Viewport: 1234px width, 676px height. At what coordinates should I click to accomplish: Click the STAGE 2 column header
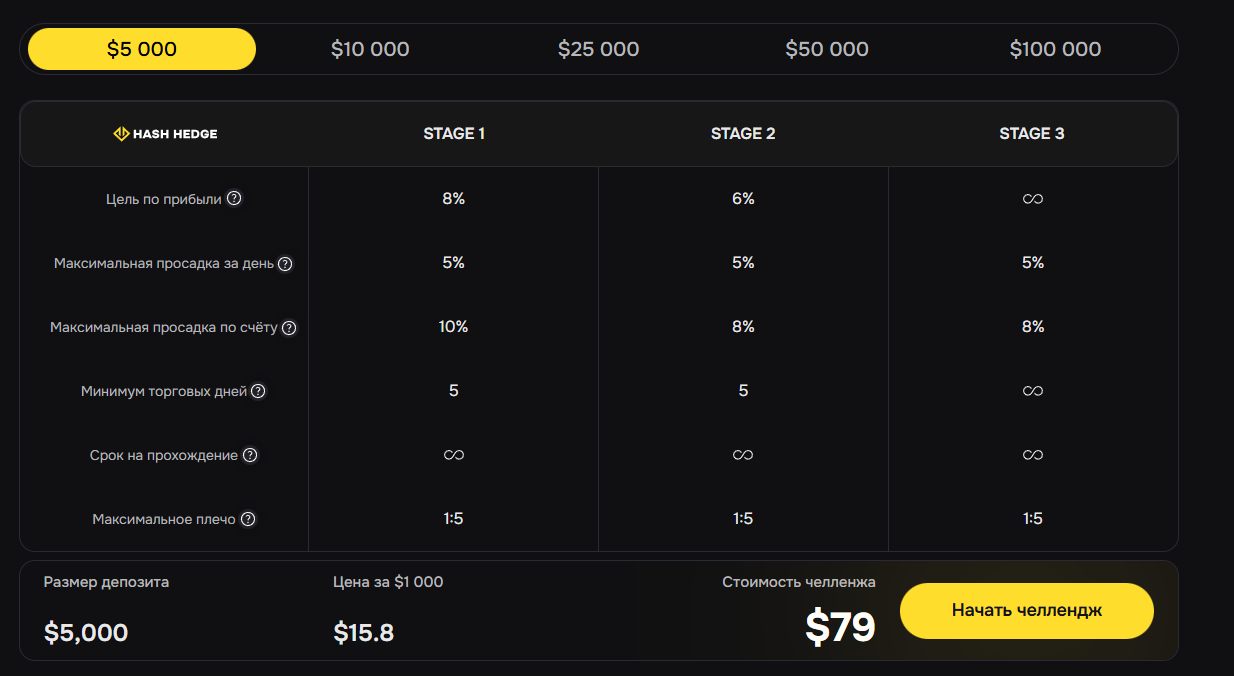[743, 133]
